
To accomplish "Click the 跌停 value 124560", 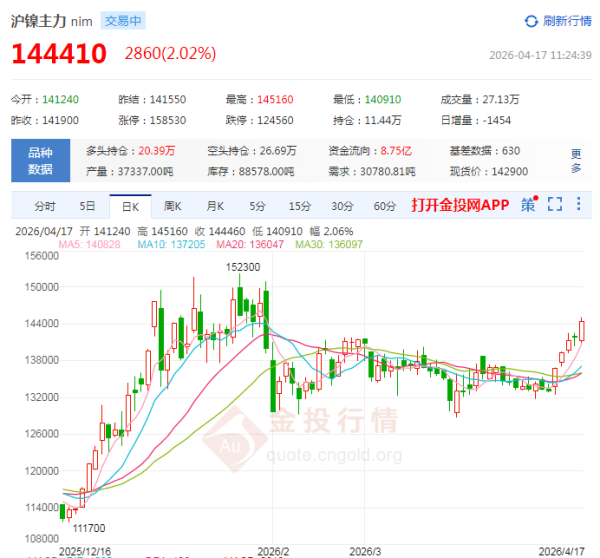I will click(x=275, y=121).
